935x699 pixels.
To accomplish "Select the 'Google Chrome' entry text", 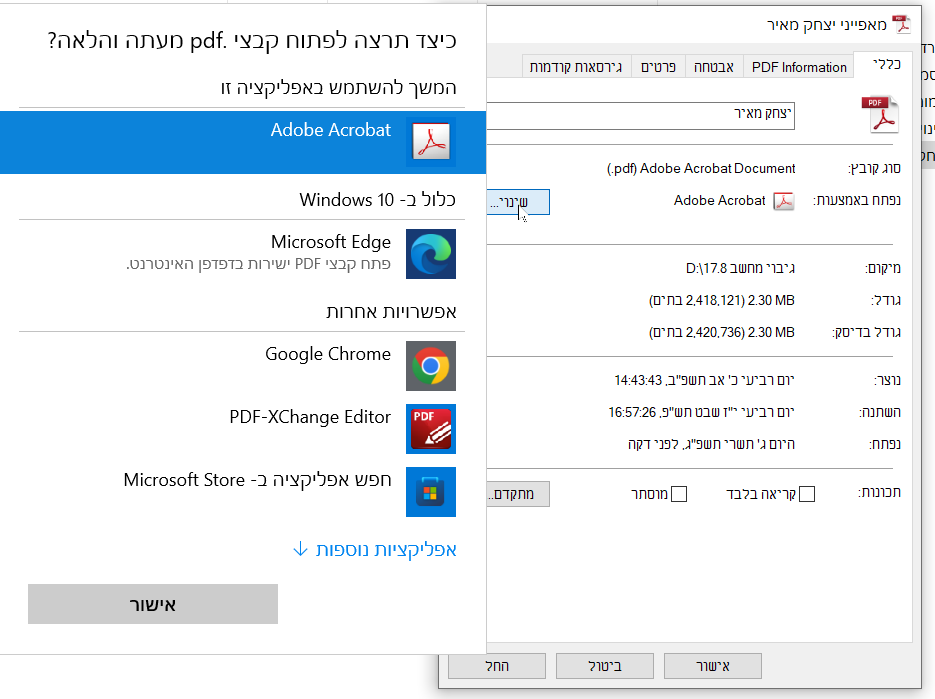I will (328, 354).
